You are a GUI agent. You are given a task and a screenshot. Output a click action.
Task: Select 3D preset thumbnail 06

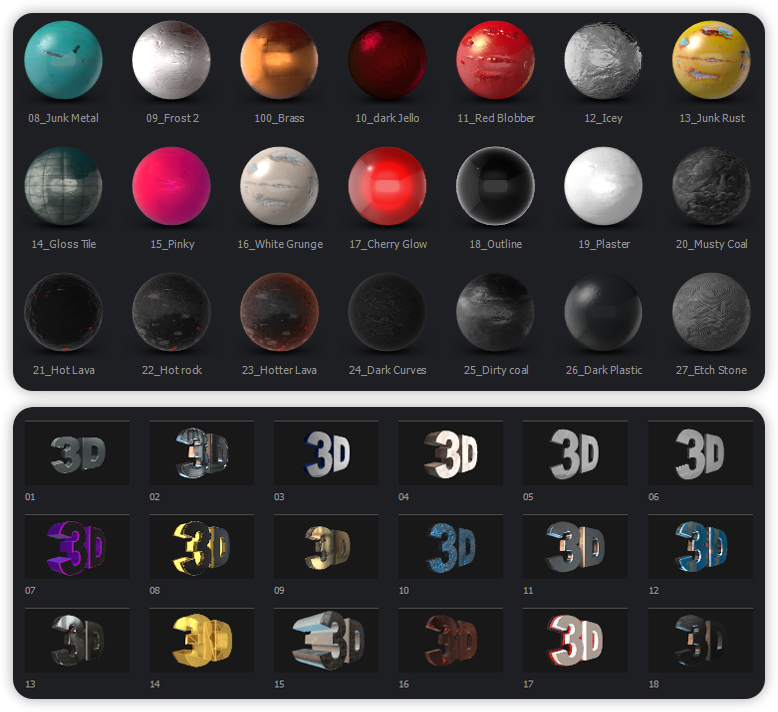(x=701, y=453)
